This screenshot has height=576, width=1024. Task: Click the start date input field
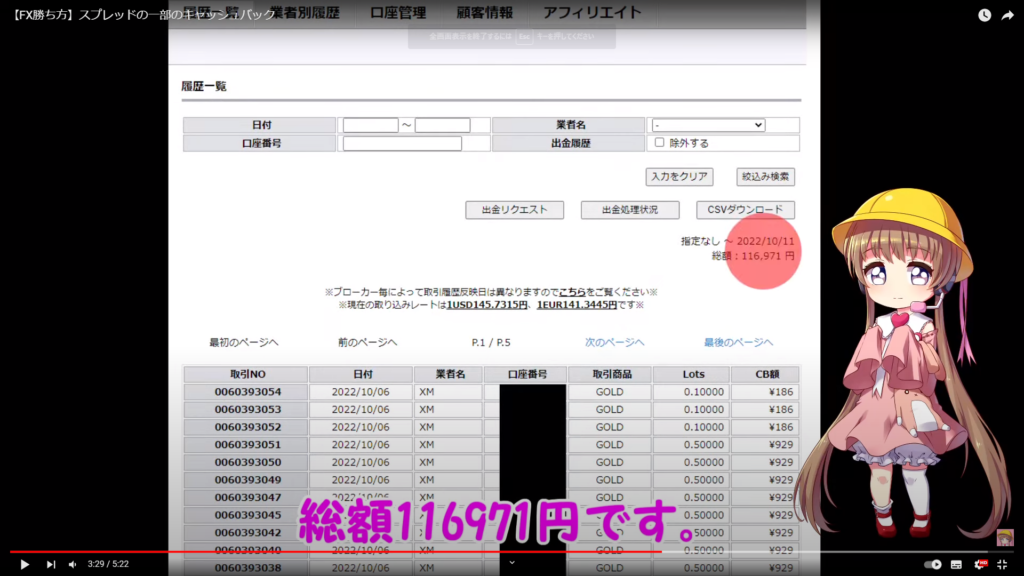tap(370, 125)
